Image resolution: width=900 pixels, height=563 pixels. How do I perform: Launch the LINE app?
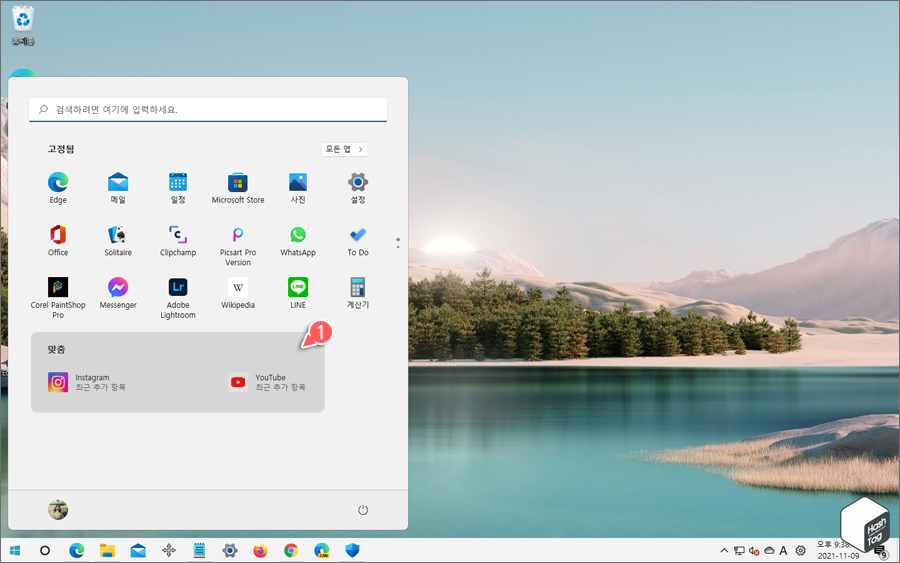click(298, 293)
